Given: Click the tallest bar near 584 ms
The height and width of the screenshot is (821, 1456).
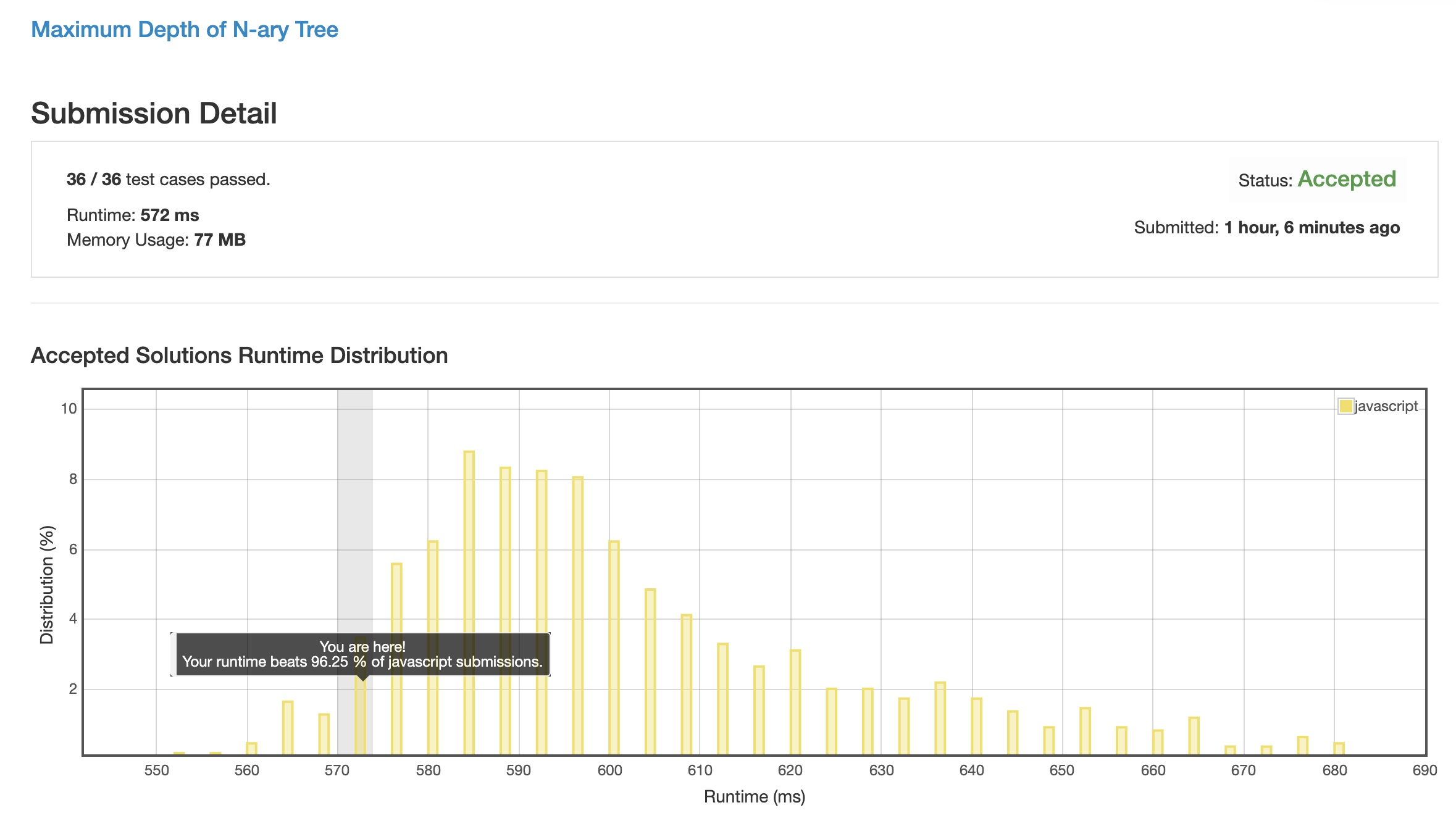Looking at the screenshot, I should 469,603.
